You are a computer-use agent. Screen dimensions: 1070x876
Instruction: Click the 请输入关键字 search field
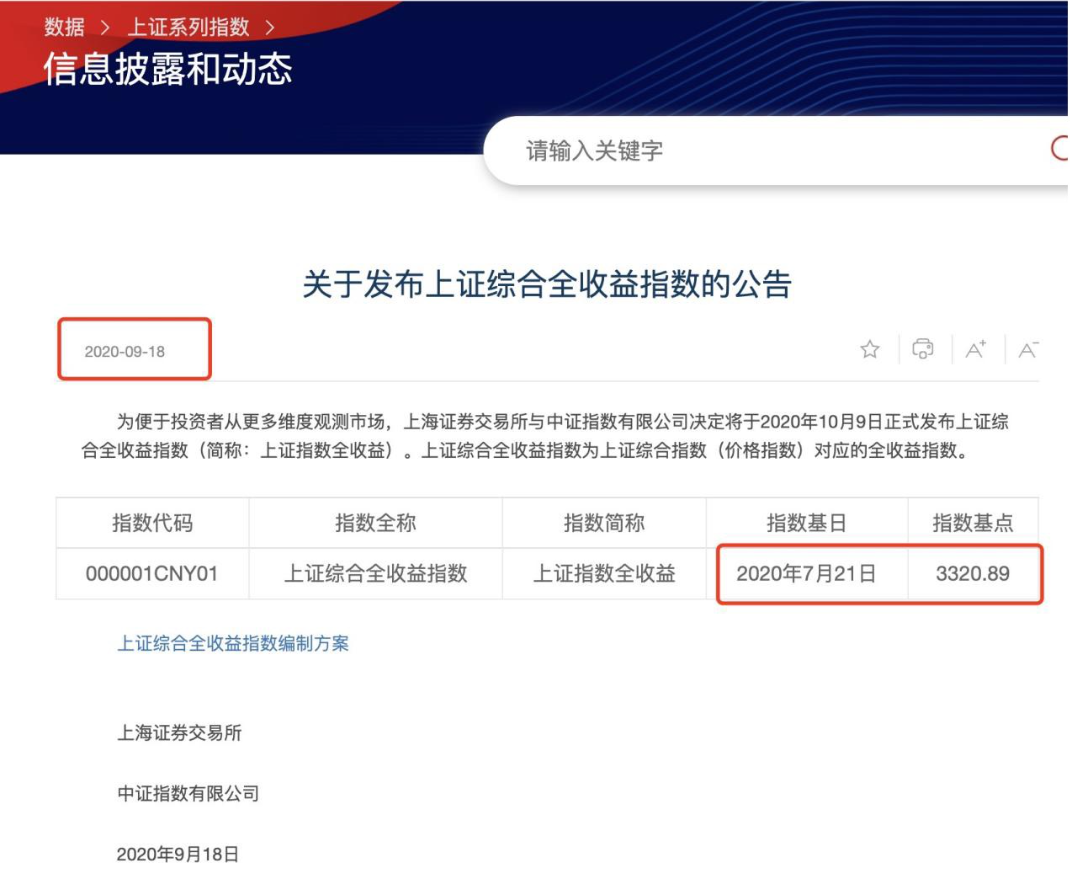click(776, 150)
